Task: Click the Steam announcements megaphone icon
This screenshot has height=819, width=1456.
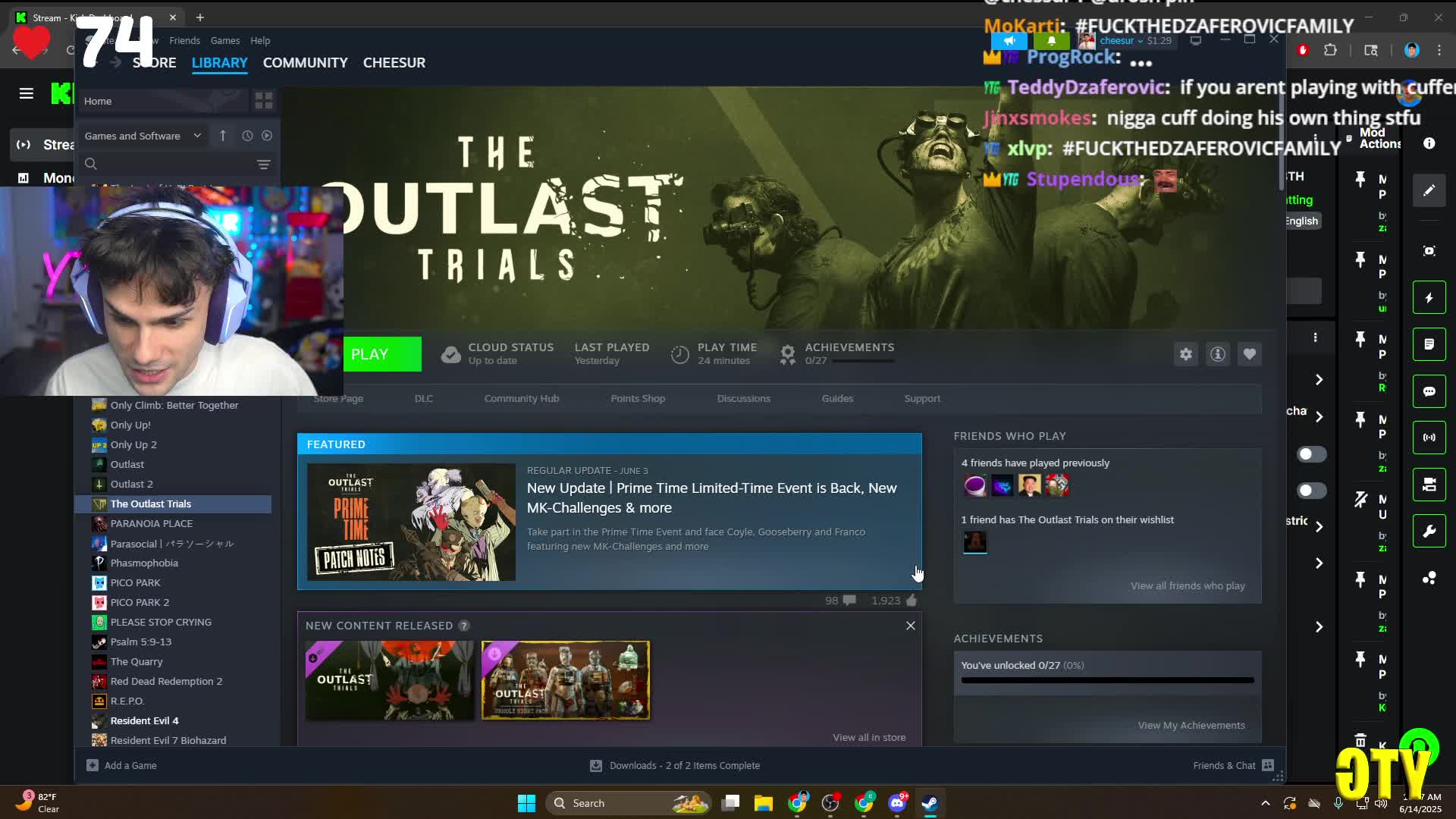Action: 1009,41
